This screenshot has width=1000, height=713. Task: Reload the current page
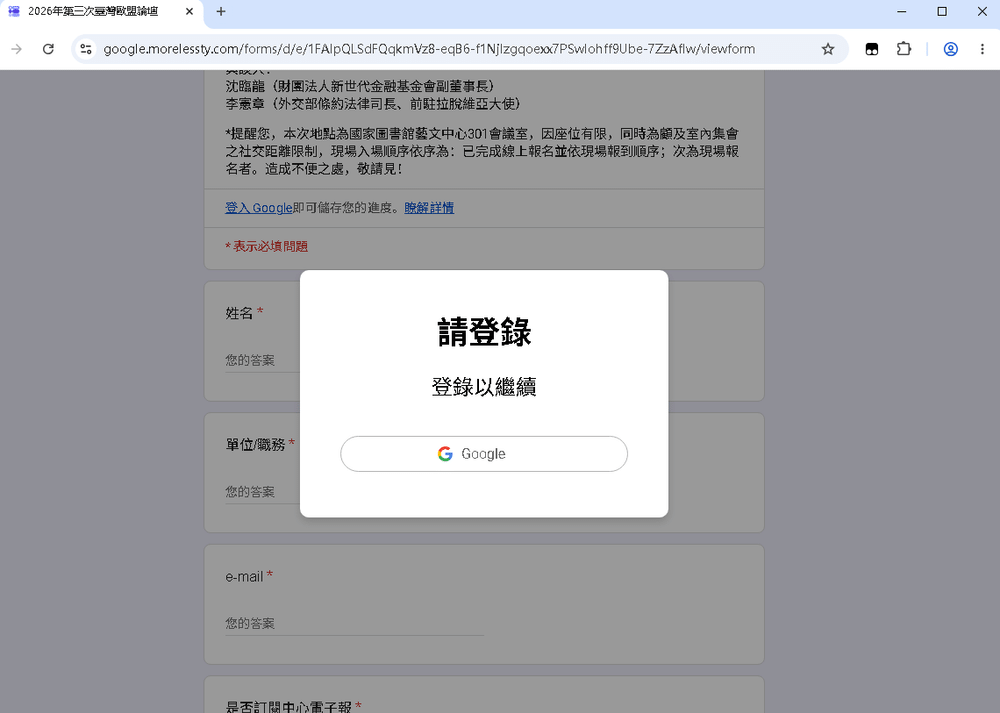[48, 49]
